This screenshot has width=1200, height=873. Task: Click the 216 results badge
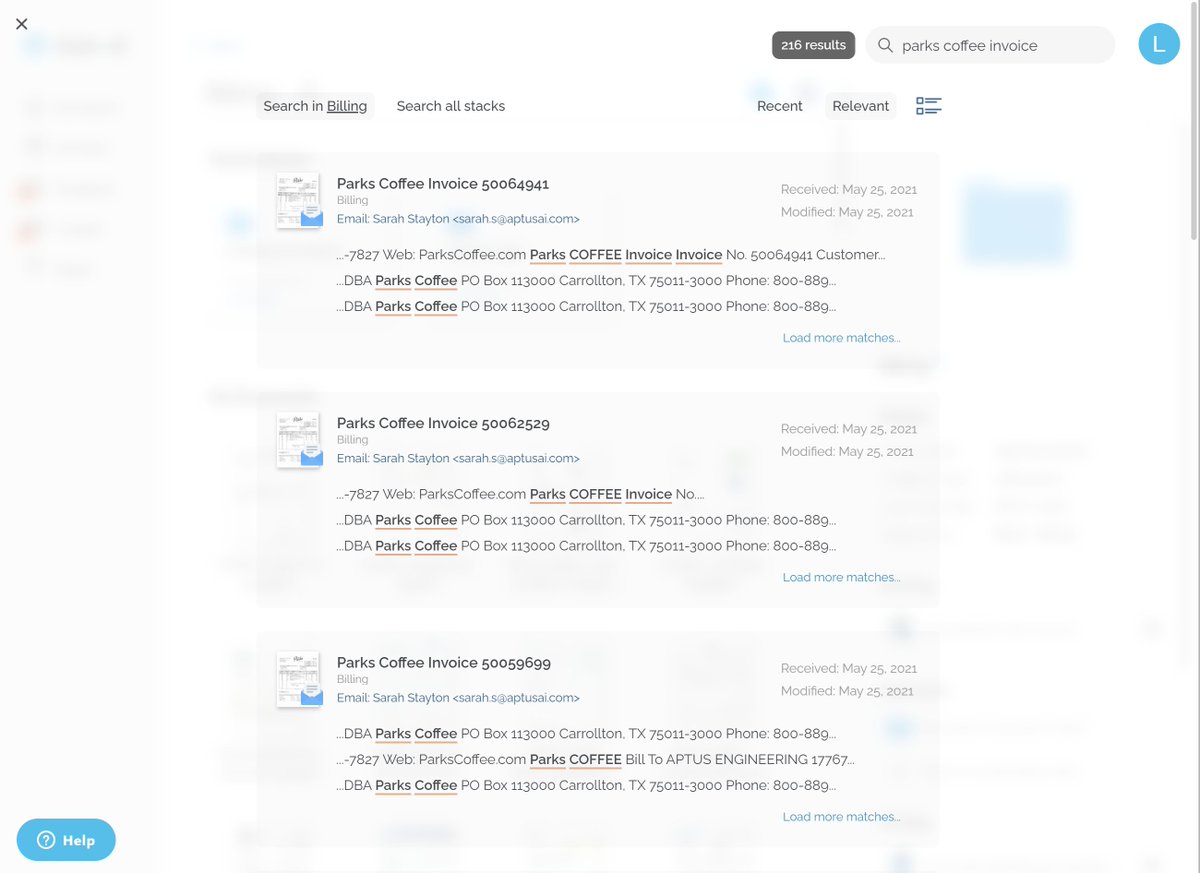tap(813, 45)
